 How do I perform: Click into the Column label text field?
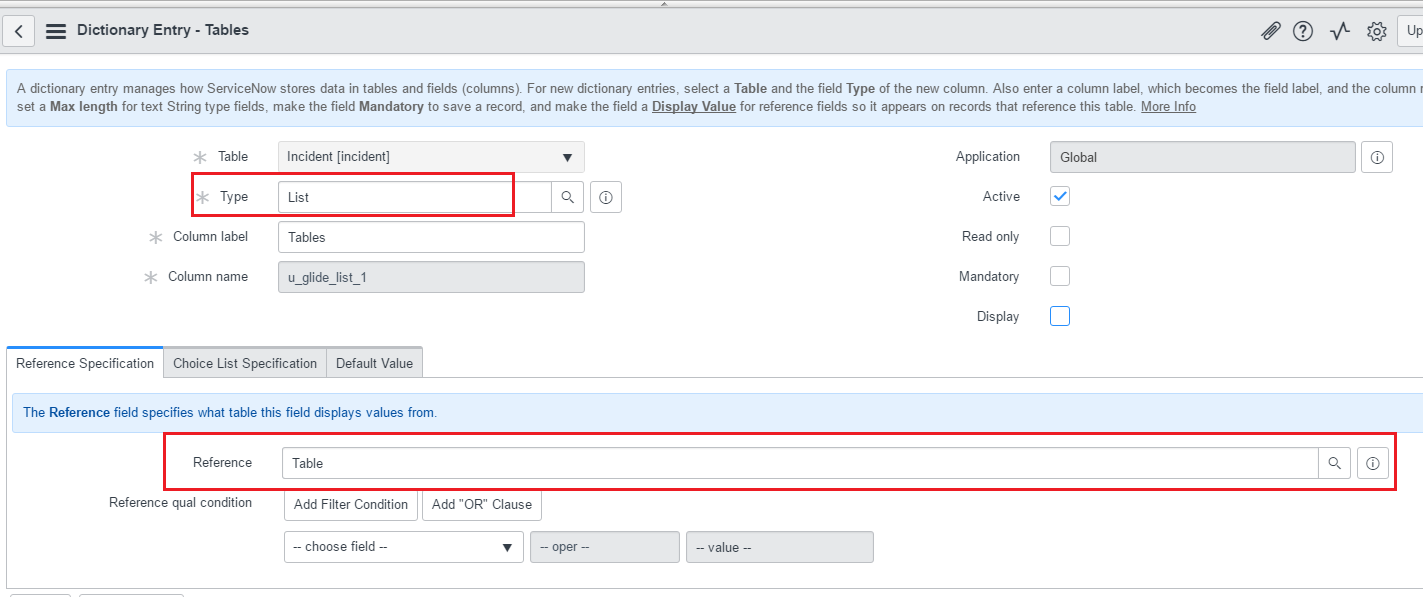coord(431,237)
